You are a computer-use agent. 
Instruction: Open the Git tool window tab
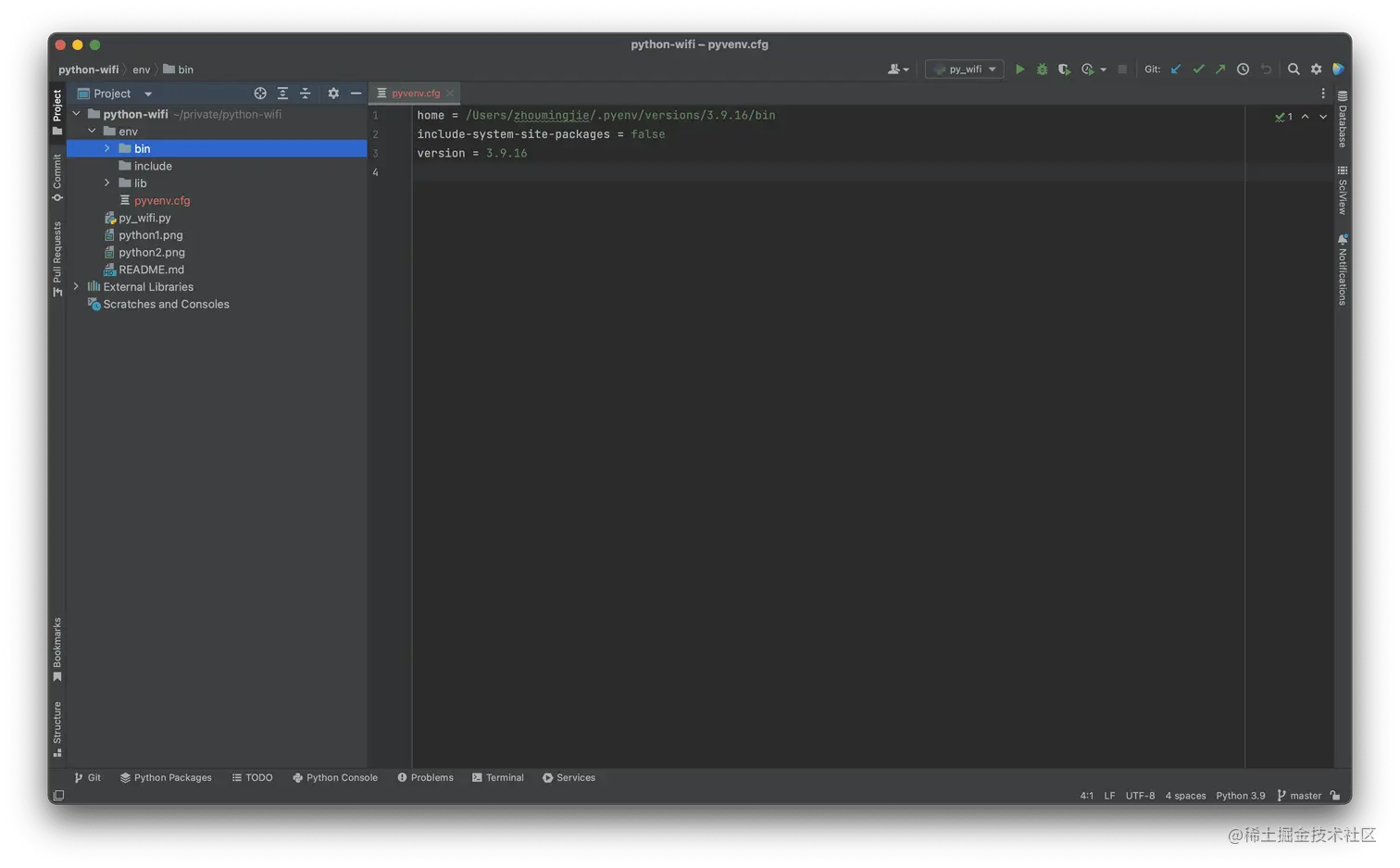click(88, 778)
